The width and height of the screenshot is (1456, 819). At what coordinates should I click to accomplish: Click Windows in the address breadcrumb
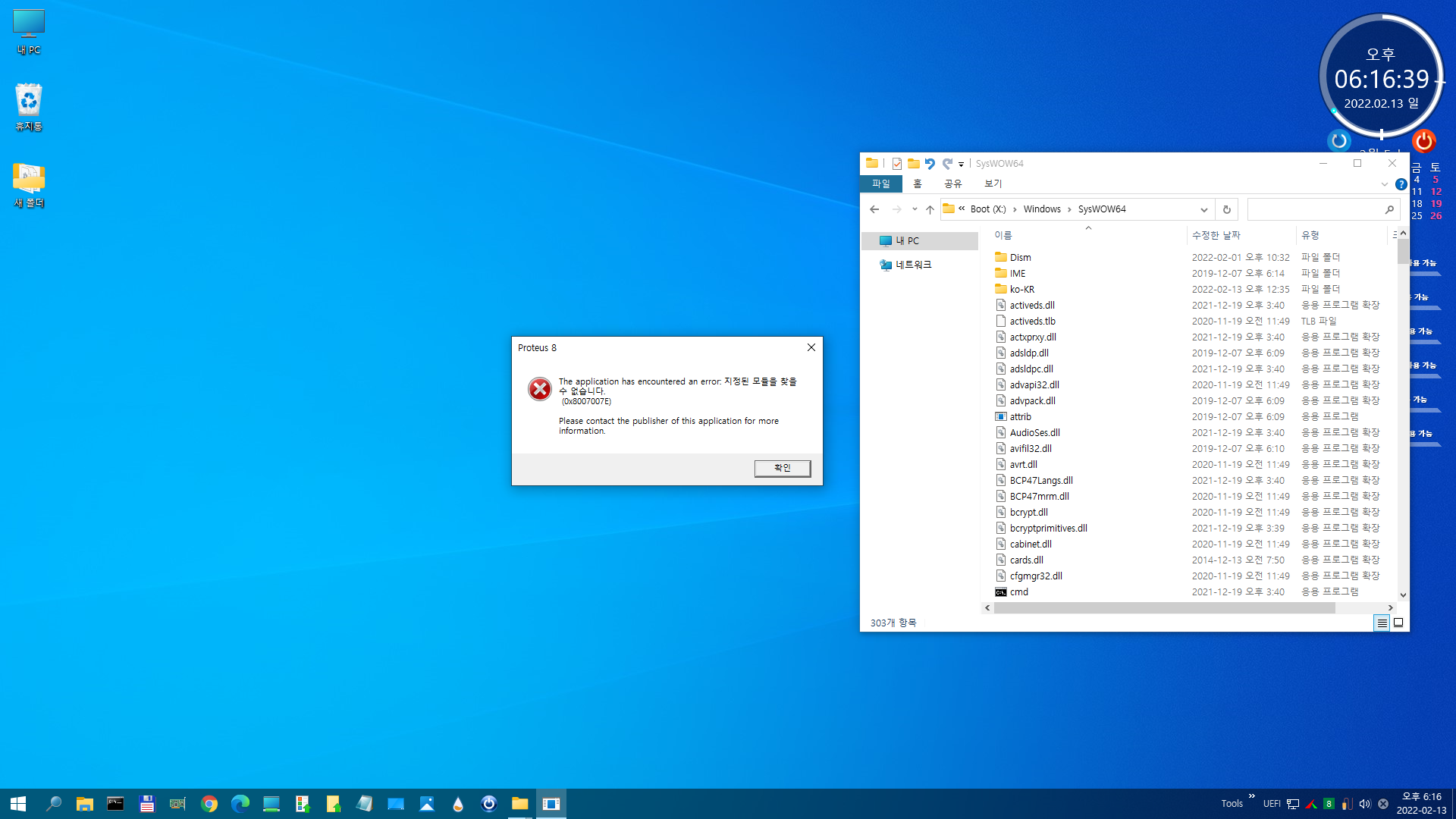[x=1042, y=209]
